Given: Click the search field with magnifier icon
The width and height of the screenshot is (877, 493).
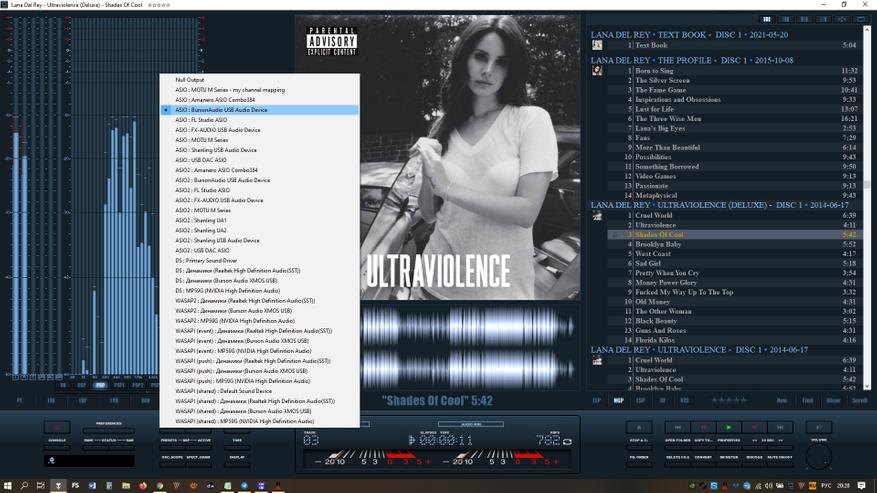Looking at the screenshot, I should [89, 461].
